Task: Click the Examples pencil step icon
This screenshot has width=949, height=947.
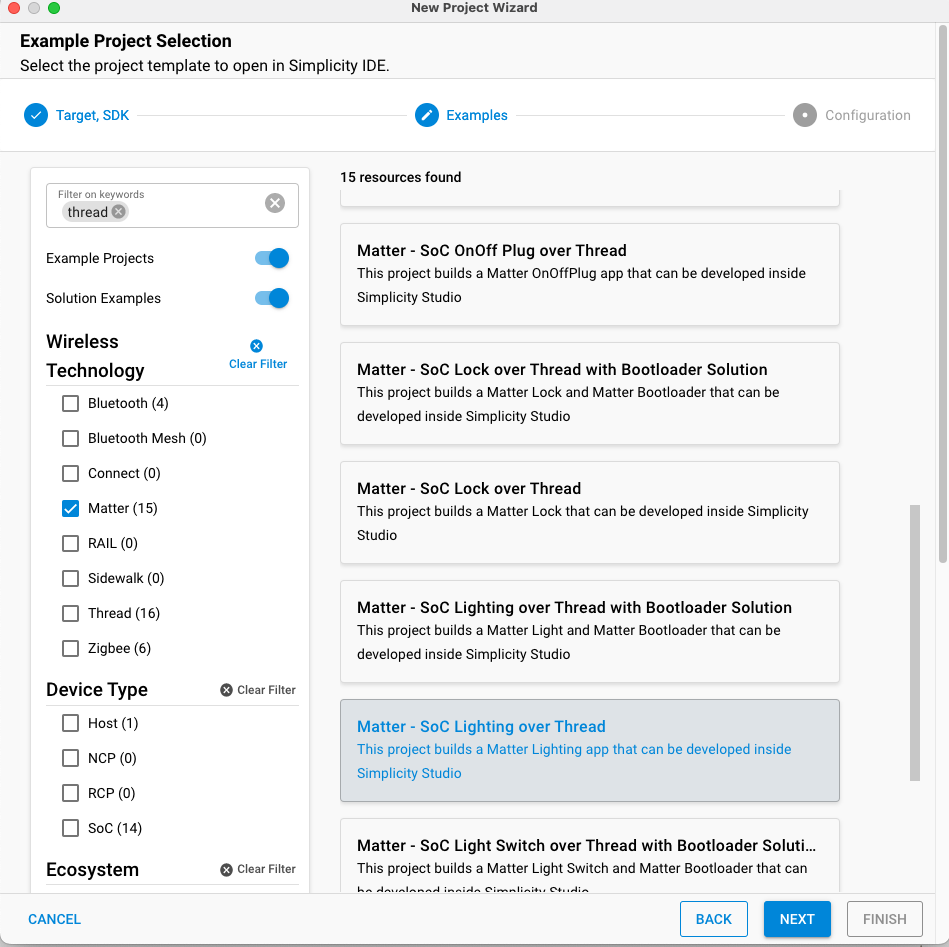Action: (x=427, y=115)
